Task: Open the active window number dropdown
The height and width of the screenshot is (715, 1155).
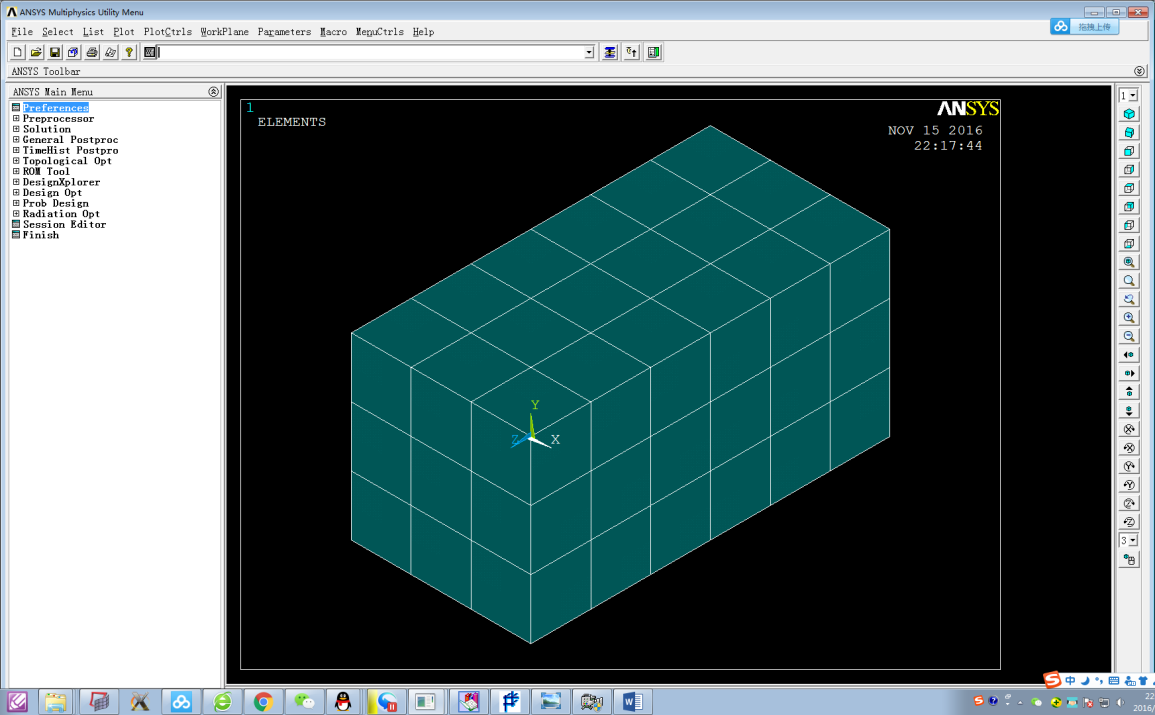Action: [1128, 95]
